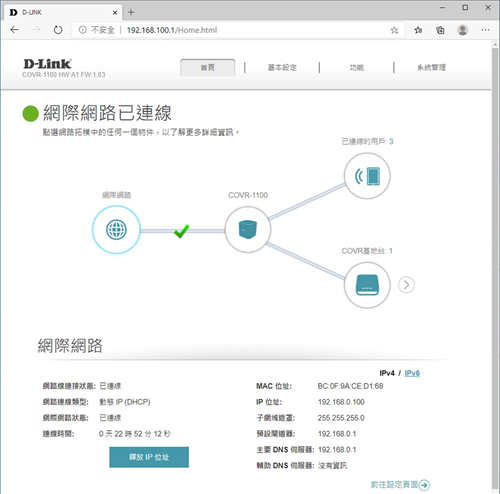The image size is (500, 494).
Task: Click the release IP address button
Action: pyautogui.click(x=149, y=457)
